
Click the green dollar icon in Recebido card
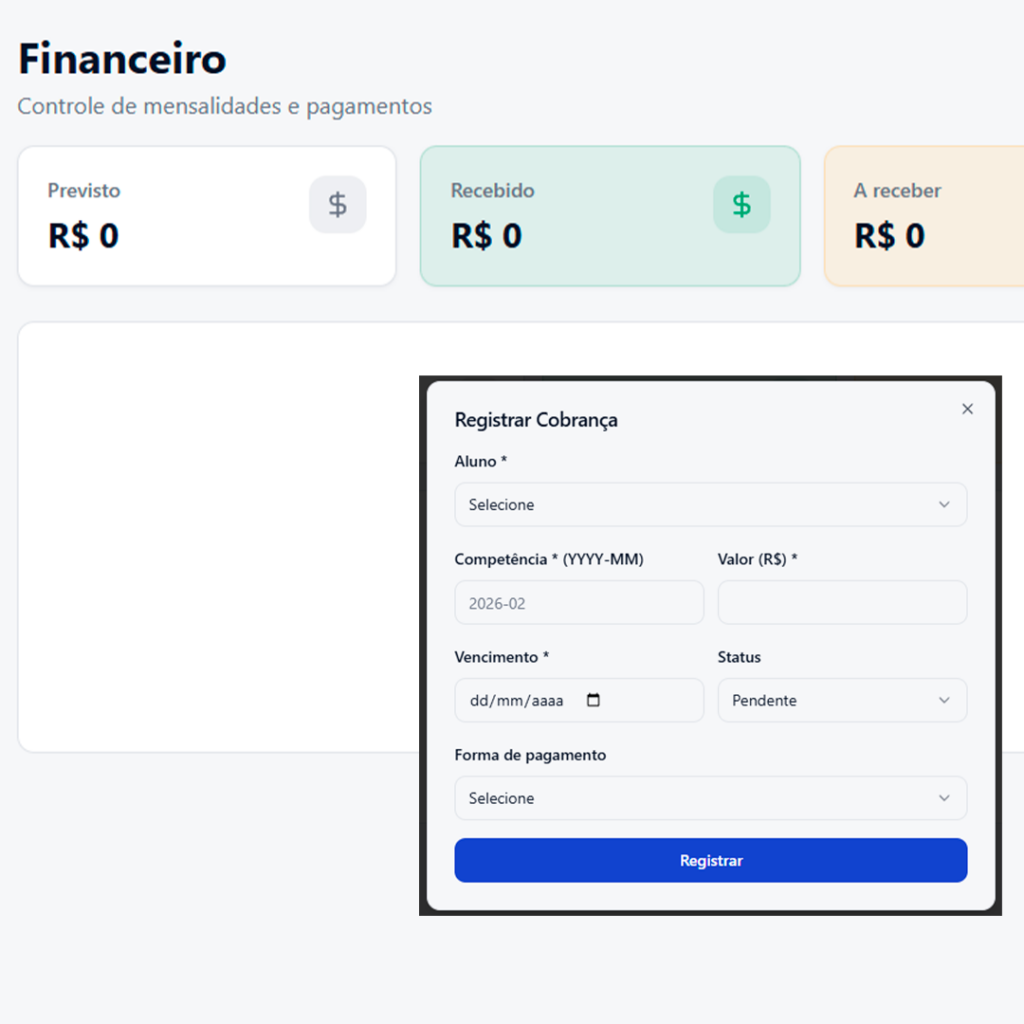coord(741,205)
